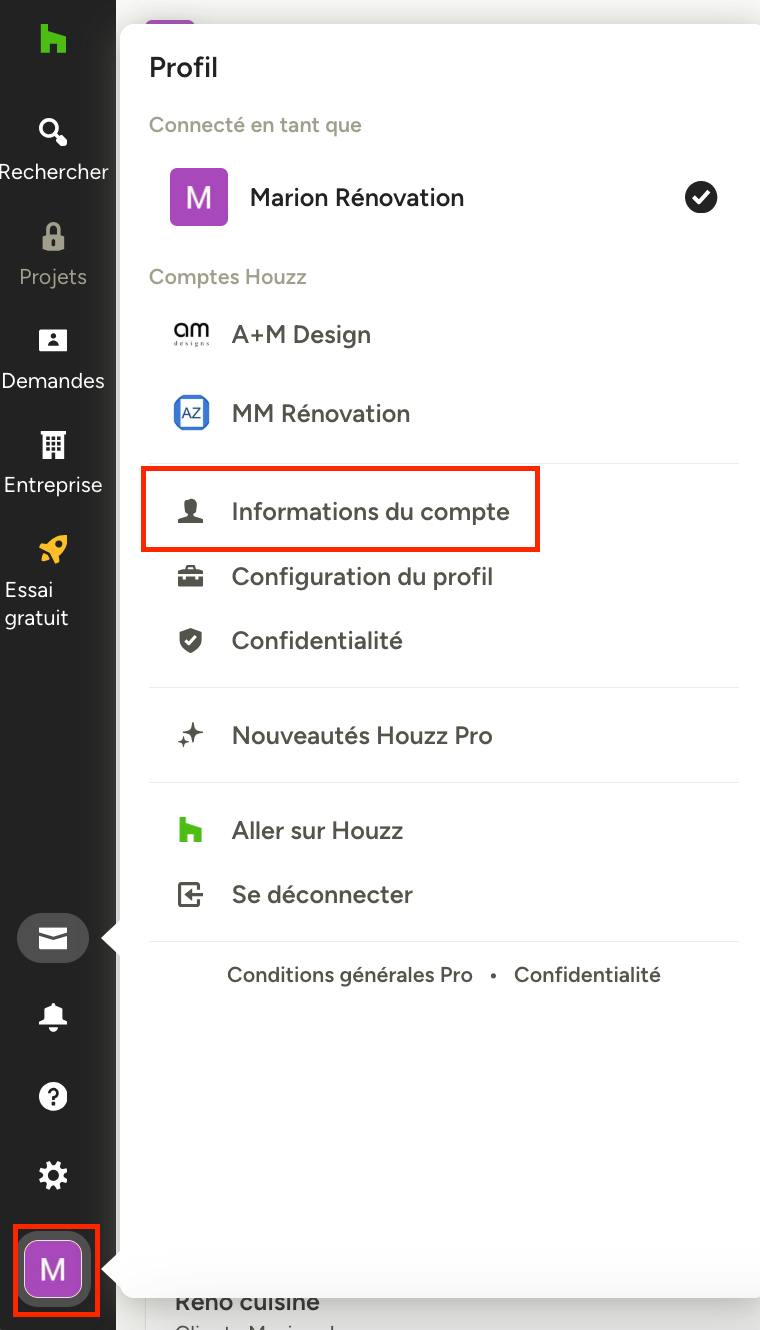Open the help question mark icon

click(x=53, y=1096)
